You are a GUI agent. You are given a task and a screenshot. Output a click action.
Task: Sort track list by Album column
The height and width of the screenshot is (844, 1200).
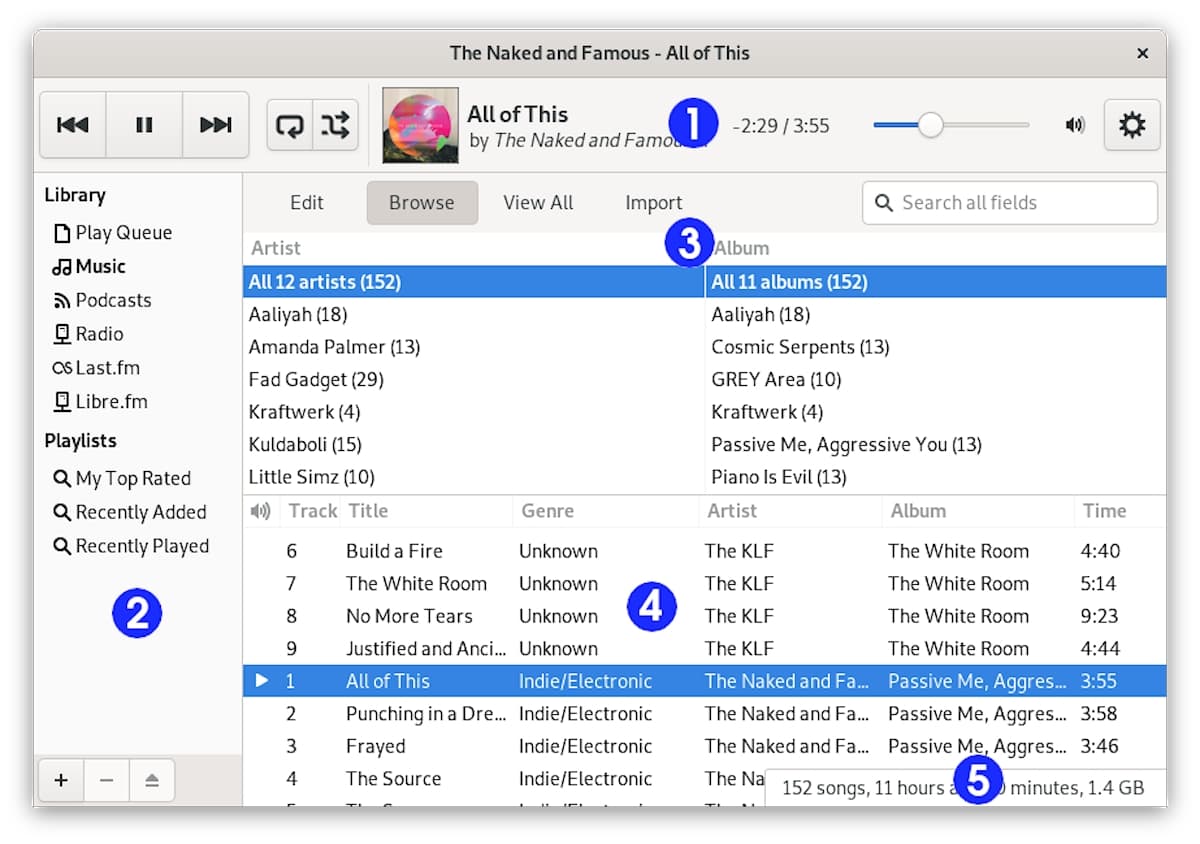pos(978,511)
